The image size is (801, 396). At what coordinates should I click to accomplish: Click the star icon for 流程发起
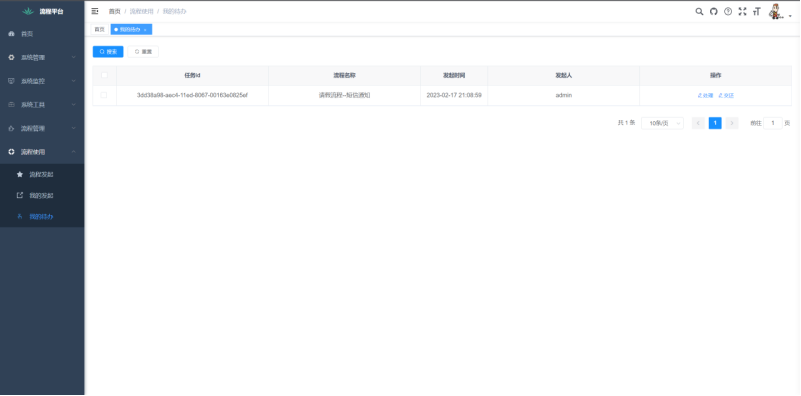pyautogui.click(x=20, y=174)
